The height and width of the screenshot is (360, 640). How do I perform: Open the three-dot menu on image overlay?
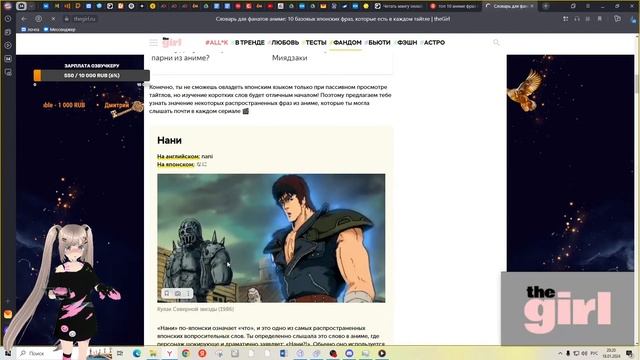[188, 293]
